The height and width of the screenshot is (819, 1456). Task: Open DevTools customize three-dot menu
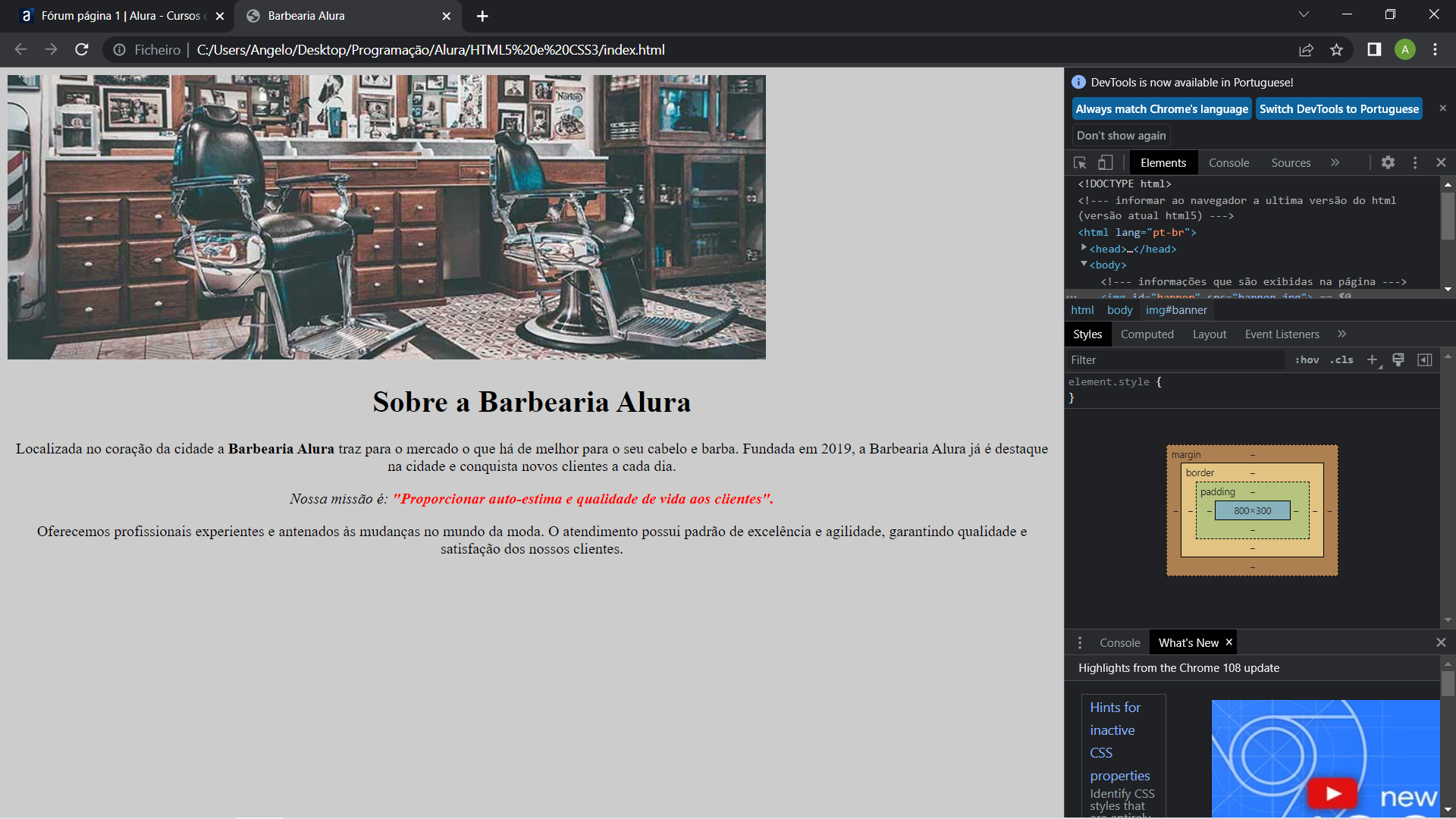click(x=1414, y=162)
